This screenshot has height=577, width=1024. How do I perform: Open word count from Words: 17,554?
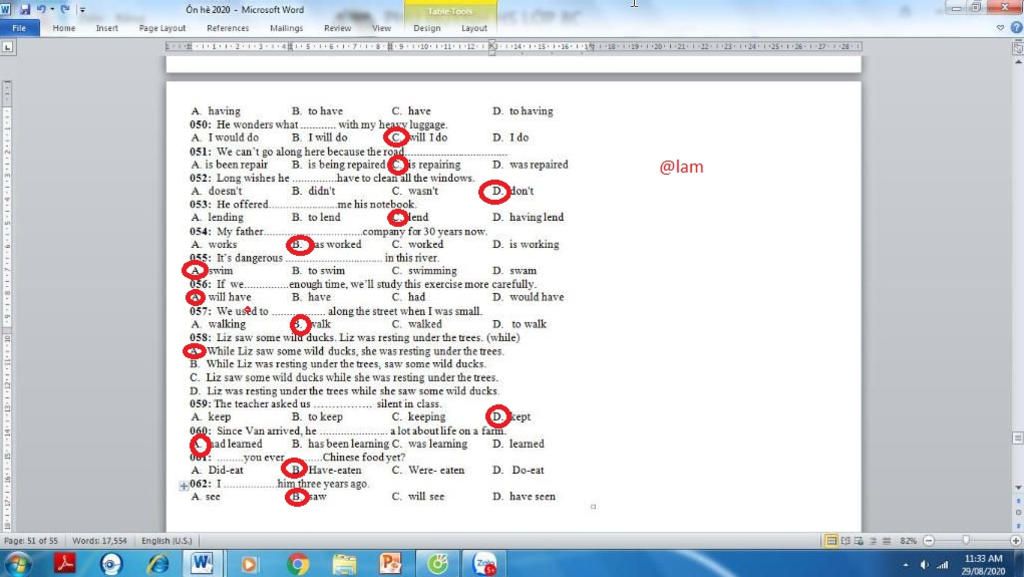pyautogui.click(x=99, y=541)
